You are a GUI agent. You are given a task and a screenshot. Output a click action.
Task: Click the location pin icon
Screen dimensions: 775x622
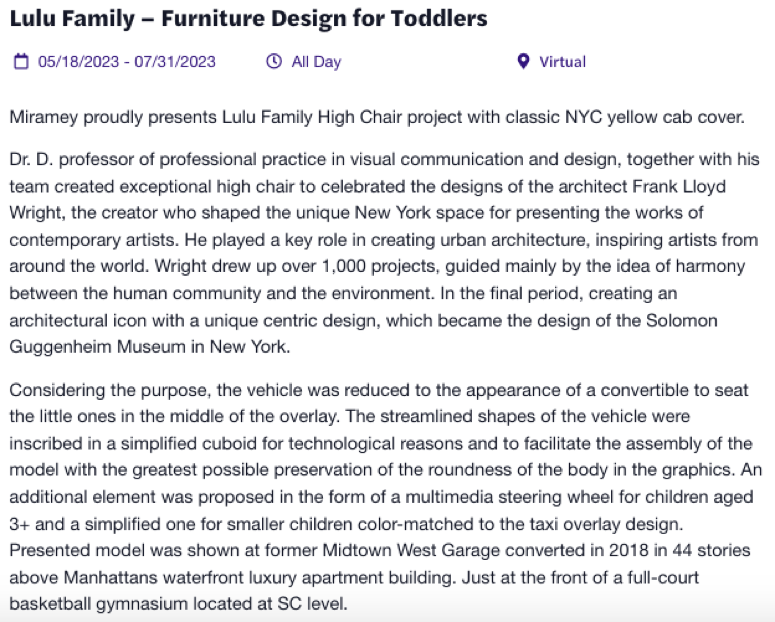(522, 62)
